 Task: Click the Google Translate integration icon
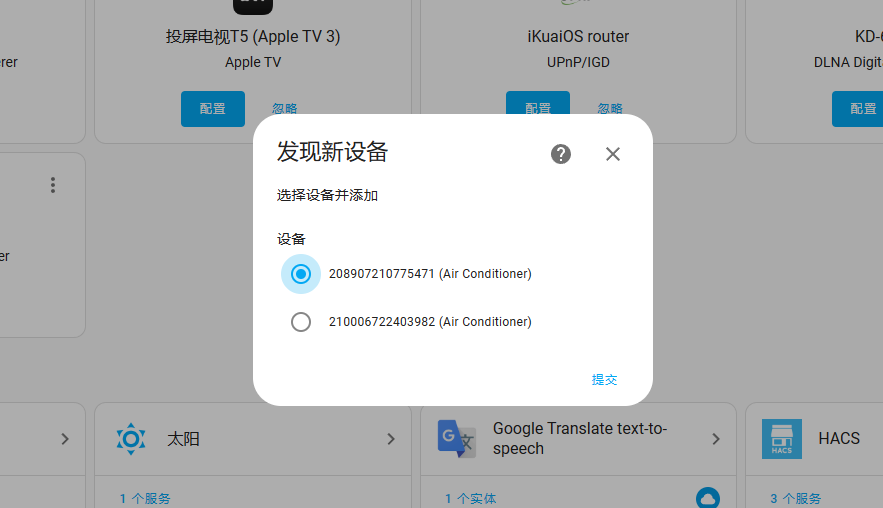[457, 439]
